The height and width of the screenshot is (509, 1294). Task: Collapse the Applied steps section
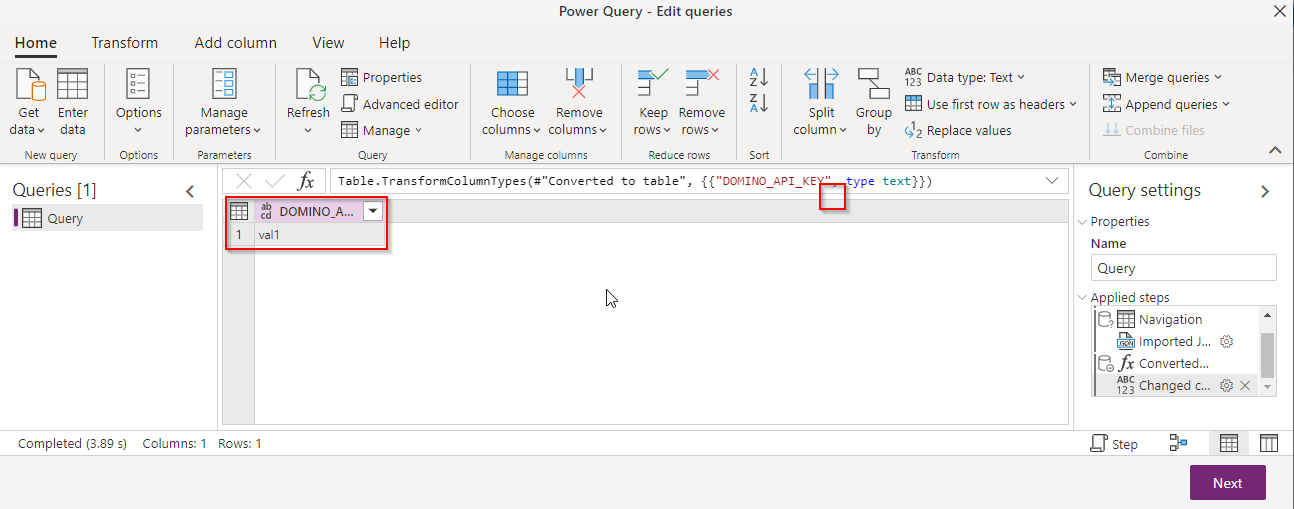pyautogui.click(x=1083, y=298)
